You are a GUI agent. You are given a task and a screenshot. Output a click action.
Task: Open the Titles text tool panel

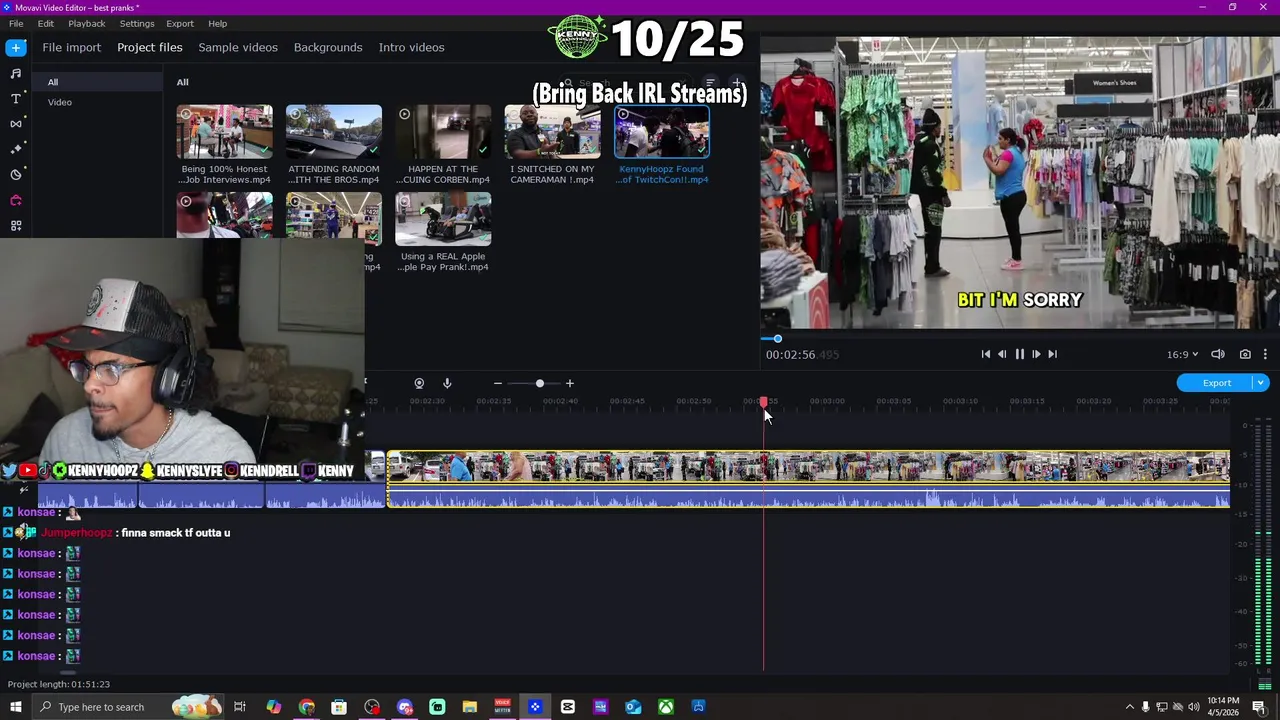point(15,98)
